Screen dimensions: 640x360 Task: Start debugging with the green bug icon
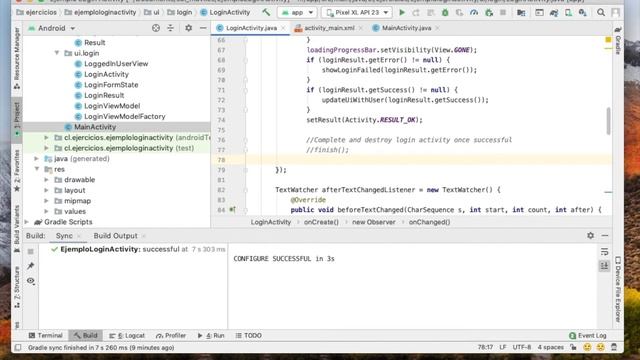coord(445,13)
